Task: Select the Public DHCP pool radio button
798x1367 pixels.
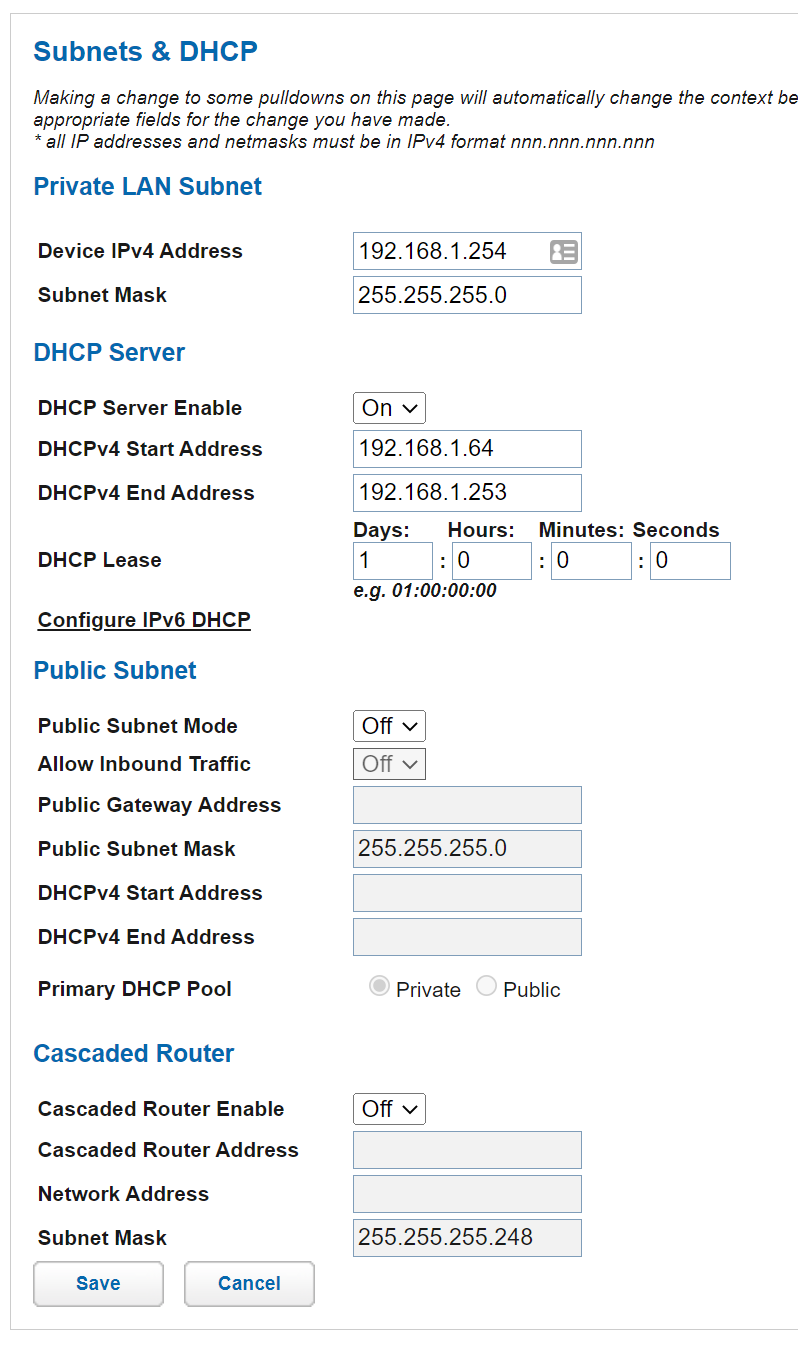Action: pos(487,988)
